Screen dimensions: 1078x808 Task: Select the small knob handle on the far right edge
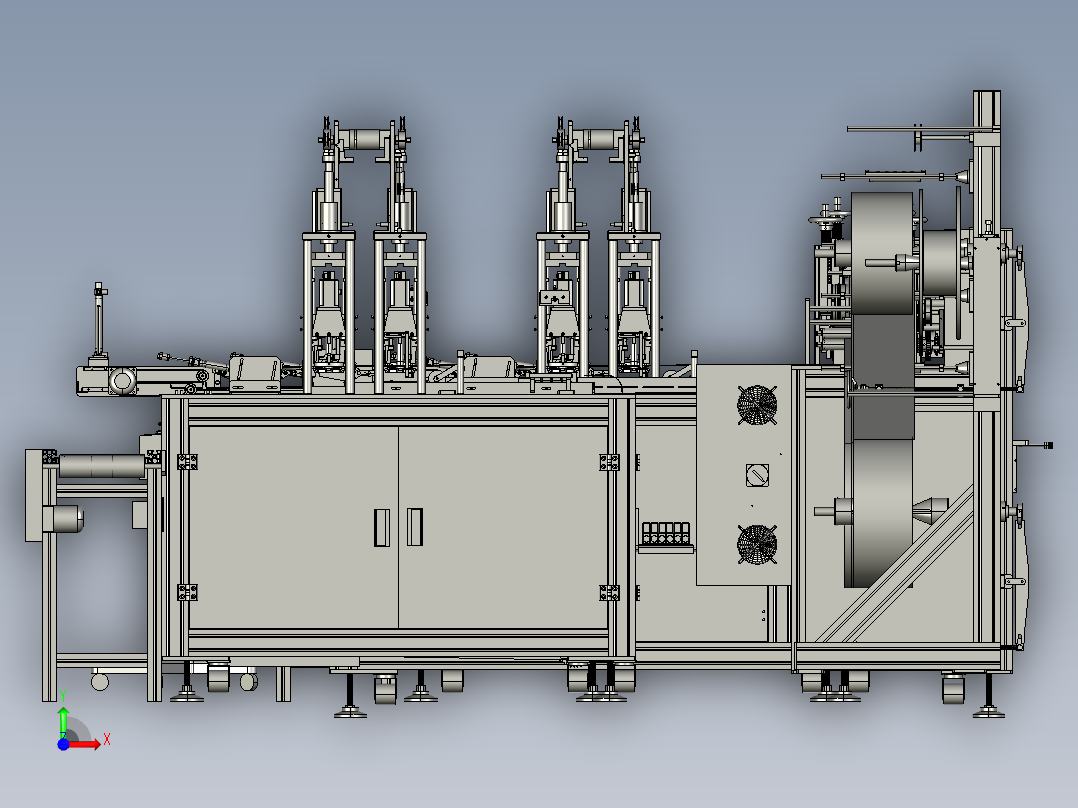1048,446
